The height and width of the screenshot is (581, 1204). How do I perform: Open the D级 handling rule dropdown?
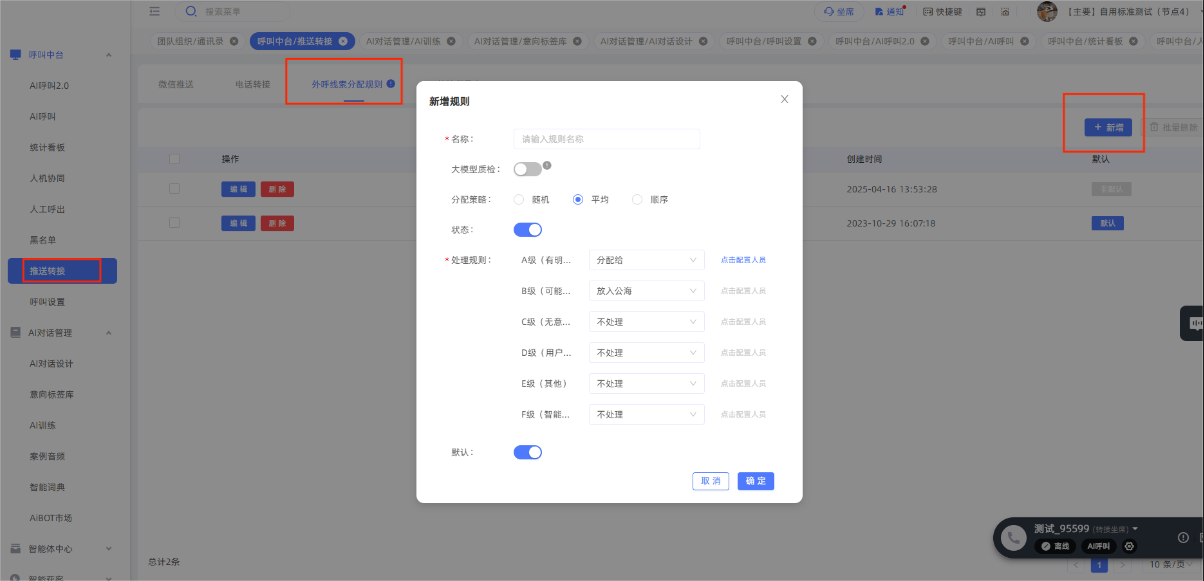[646, 353]
